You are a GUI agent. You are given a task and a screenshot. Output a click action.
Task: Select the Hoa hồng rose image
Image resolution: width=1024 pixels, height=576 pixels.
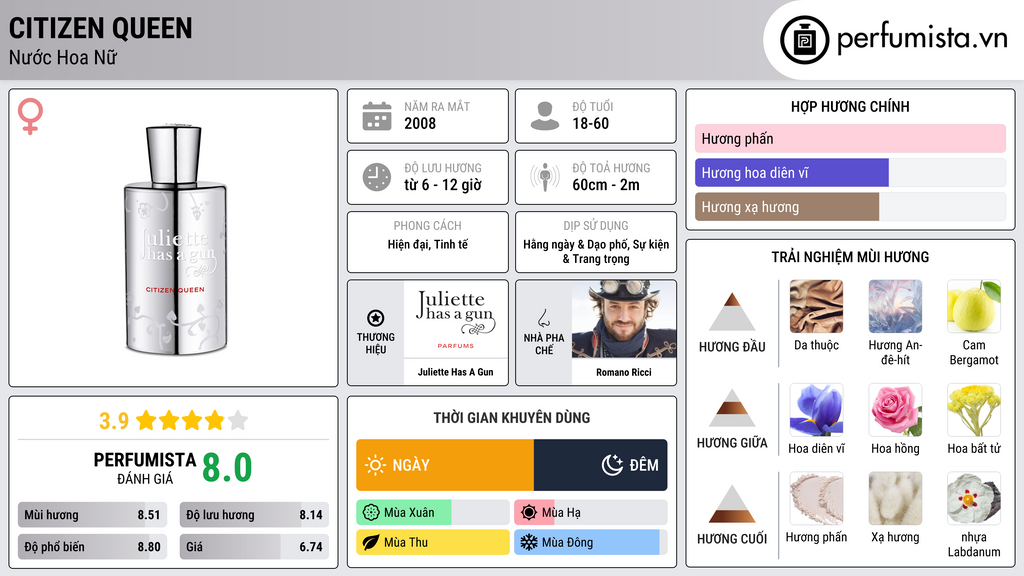895,409
